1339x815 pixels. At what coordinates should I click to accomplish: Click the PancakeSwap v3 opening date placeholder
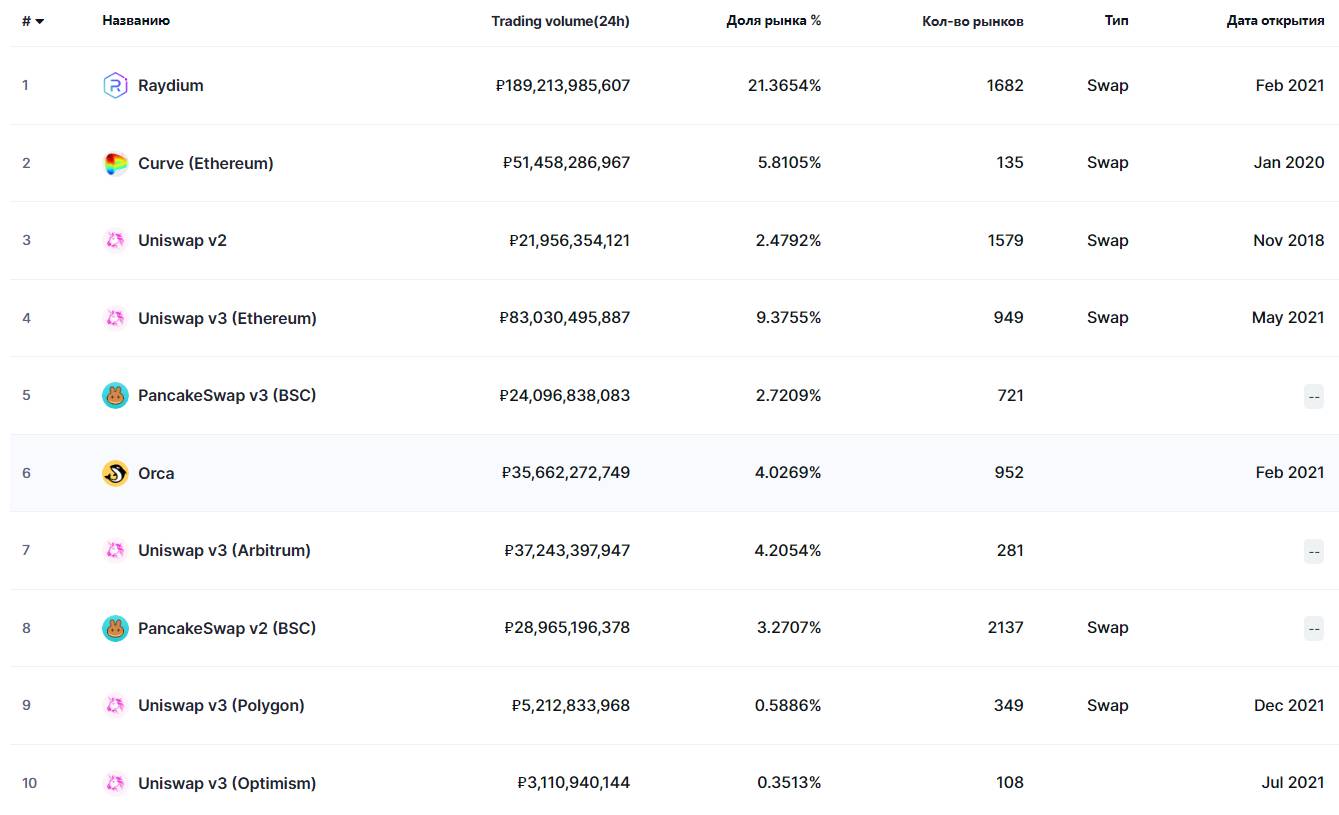(x=1313, y=396)
